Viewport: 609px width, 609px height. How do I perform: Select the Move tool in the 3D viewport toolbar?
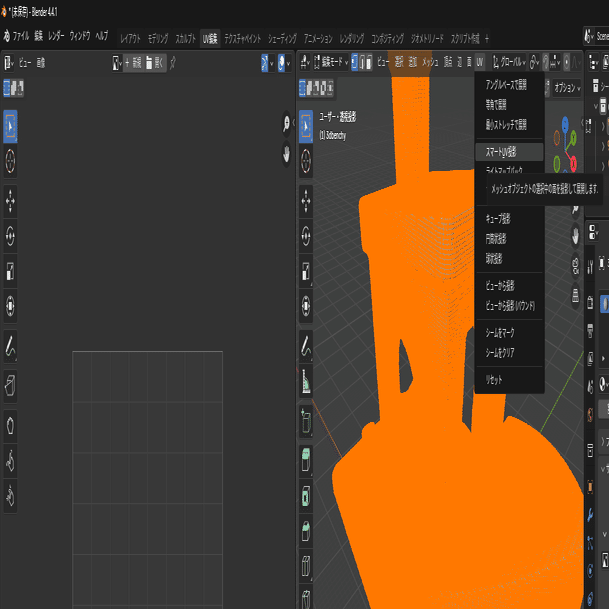tap(306, 201)
